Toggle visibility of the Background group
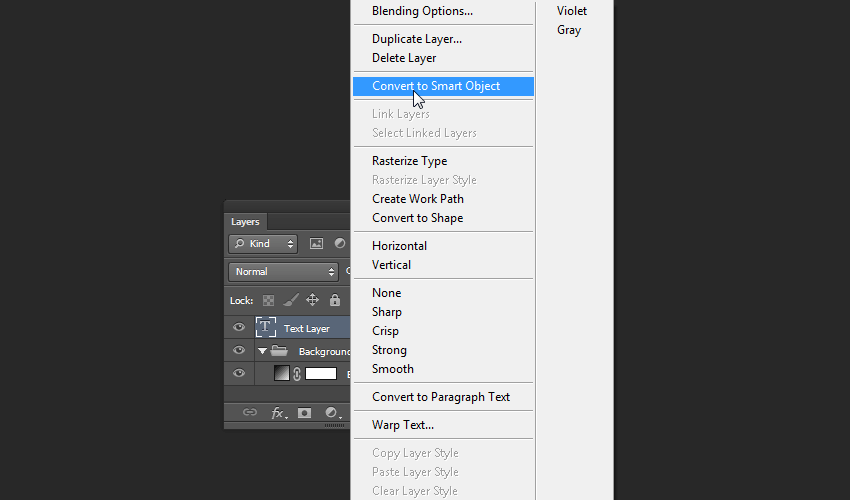850x500 pixels. (239, 350)
